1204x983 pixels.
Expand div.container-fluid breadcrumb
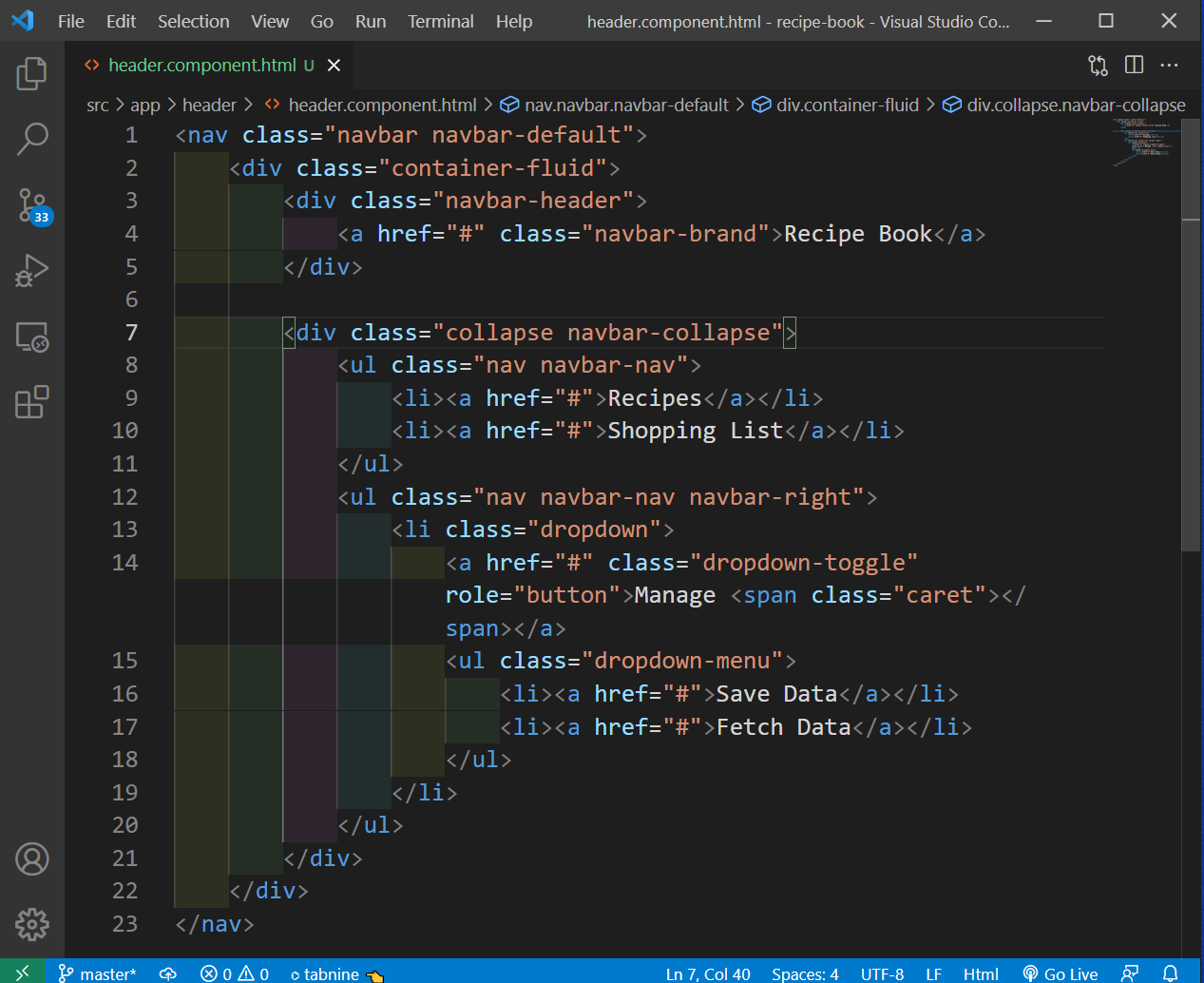click(836, 105)
